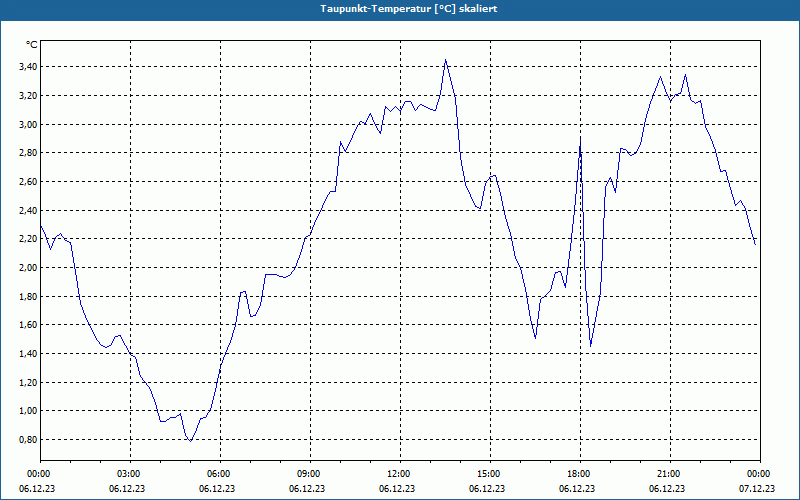Image resolution: width=800 pixels, height=500 pixels.
Task: Select the 3,20 y-axis label
Action: [28, 95]
